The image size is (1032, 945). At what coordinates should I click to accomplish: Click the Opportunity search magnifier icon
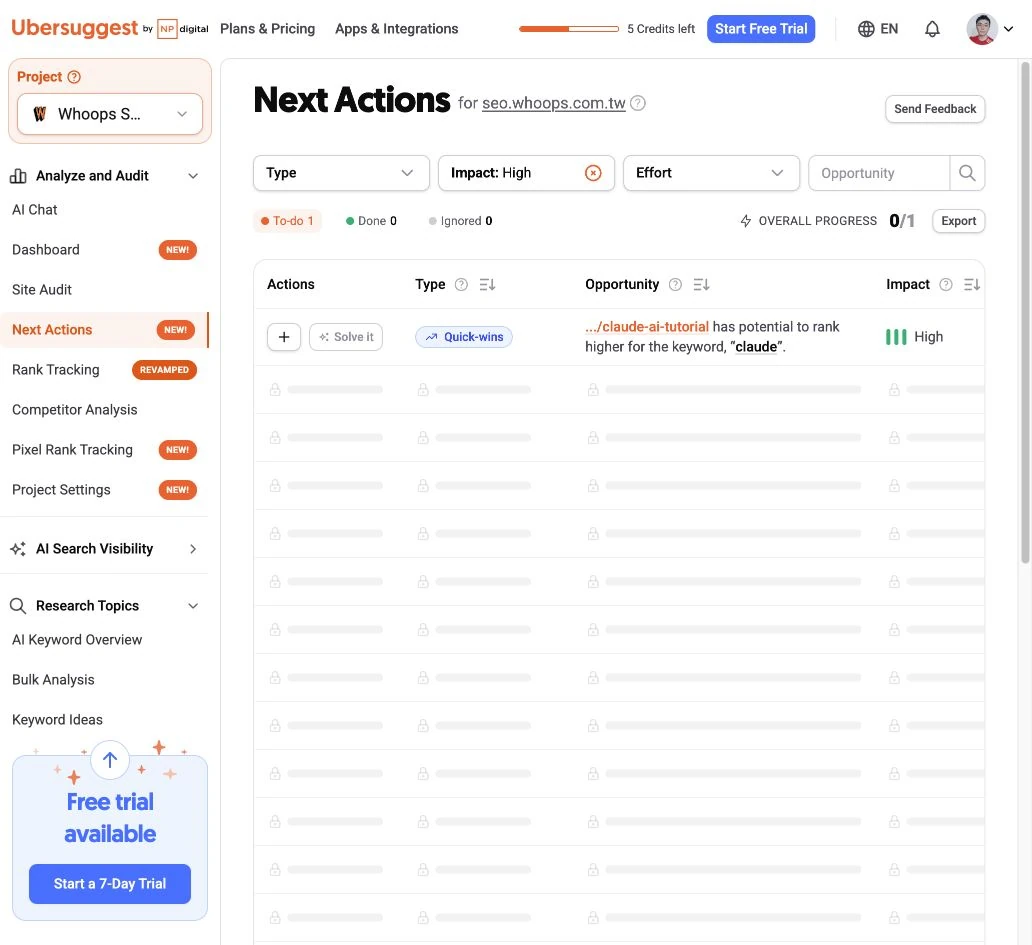(x=967, y=173)
